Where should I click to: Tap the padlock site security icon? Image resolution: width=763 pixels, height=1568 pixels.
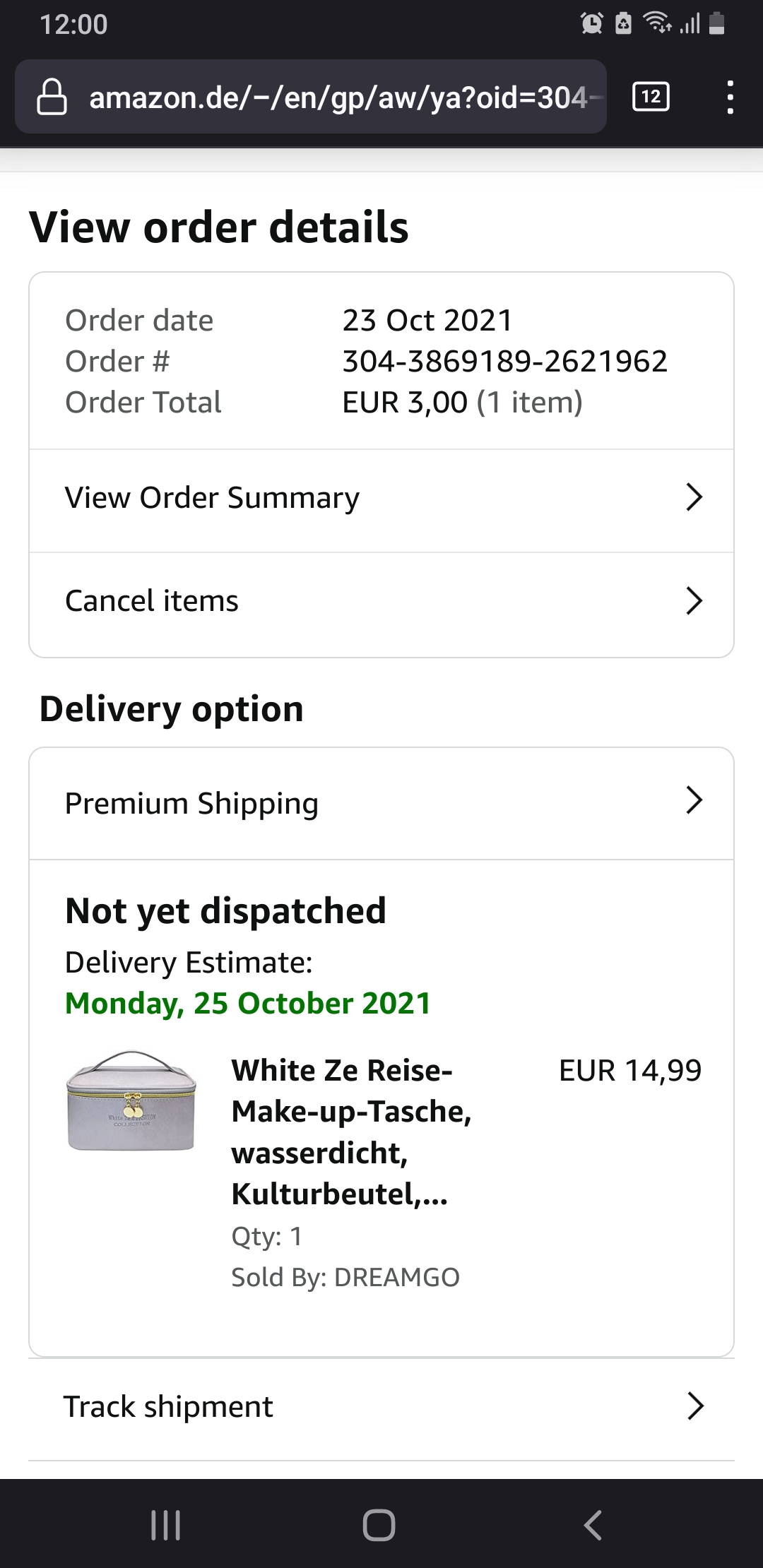point(52,97)
